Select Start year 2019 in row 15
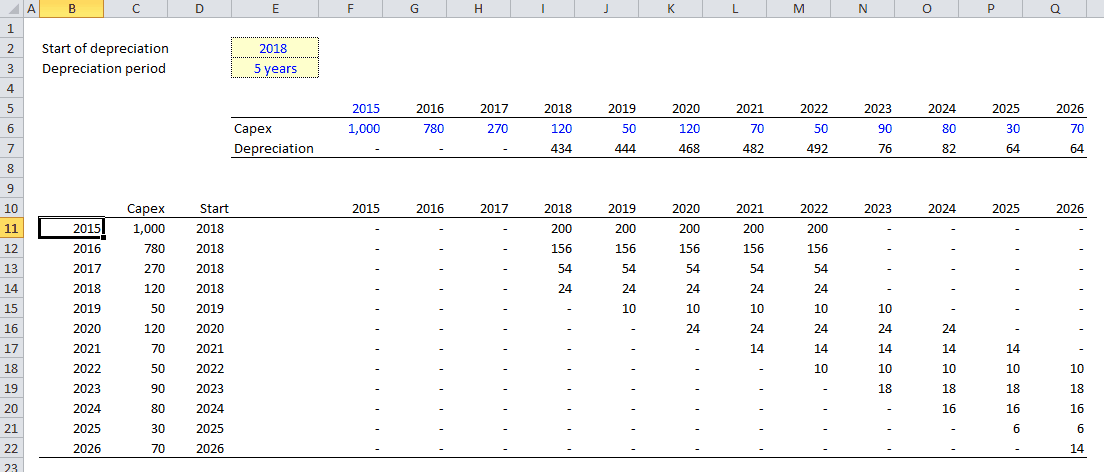This screenshot has height=472, width=1104. coord(209,309)
